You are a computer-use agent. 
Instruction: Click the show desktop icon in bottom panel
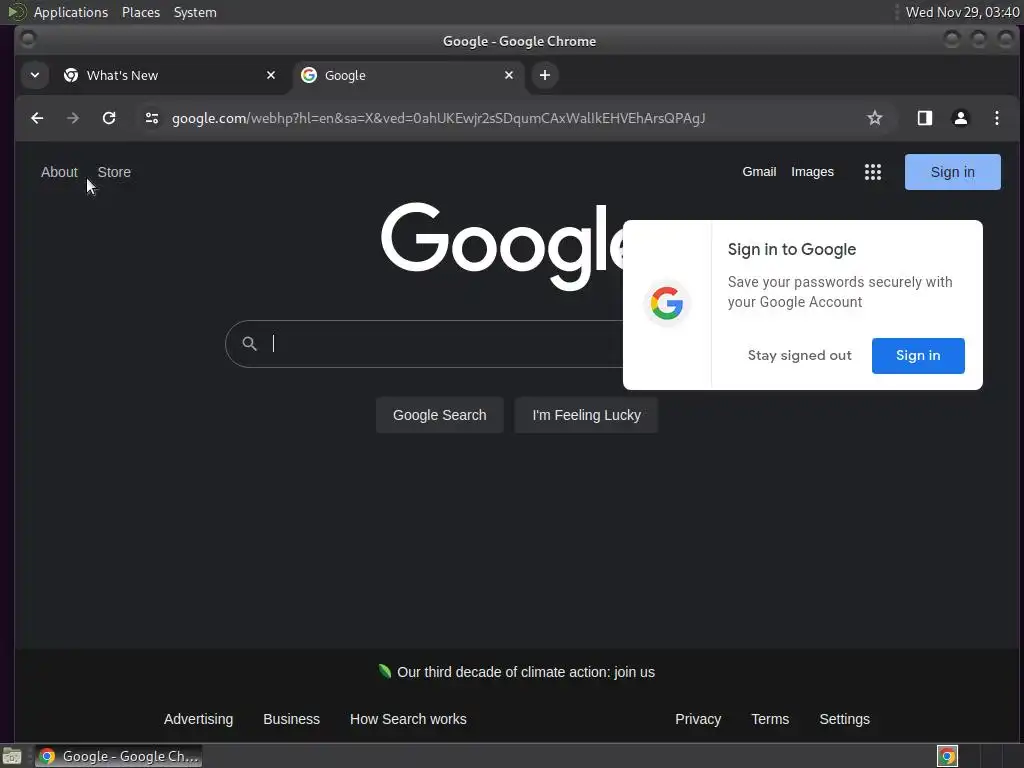pos(12,756)
